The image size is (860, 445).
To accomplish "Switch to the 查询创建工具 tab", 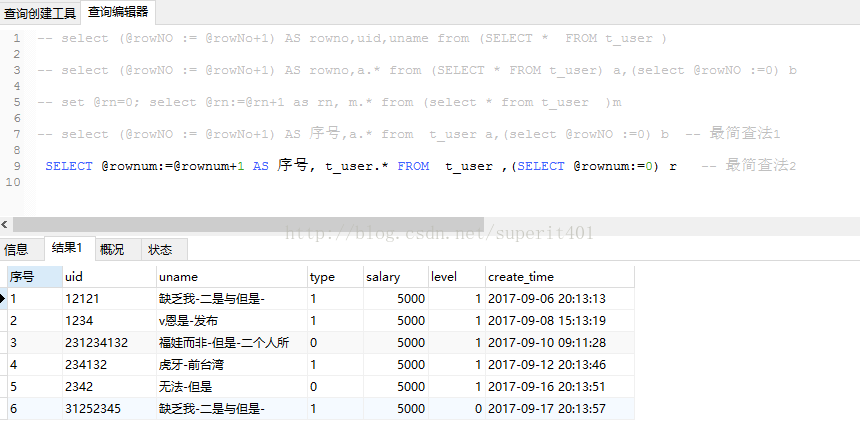I will 40,13.
